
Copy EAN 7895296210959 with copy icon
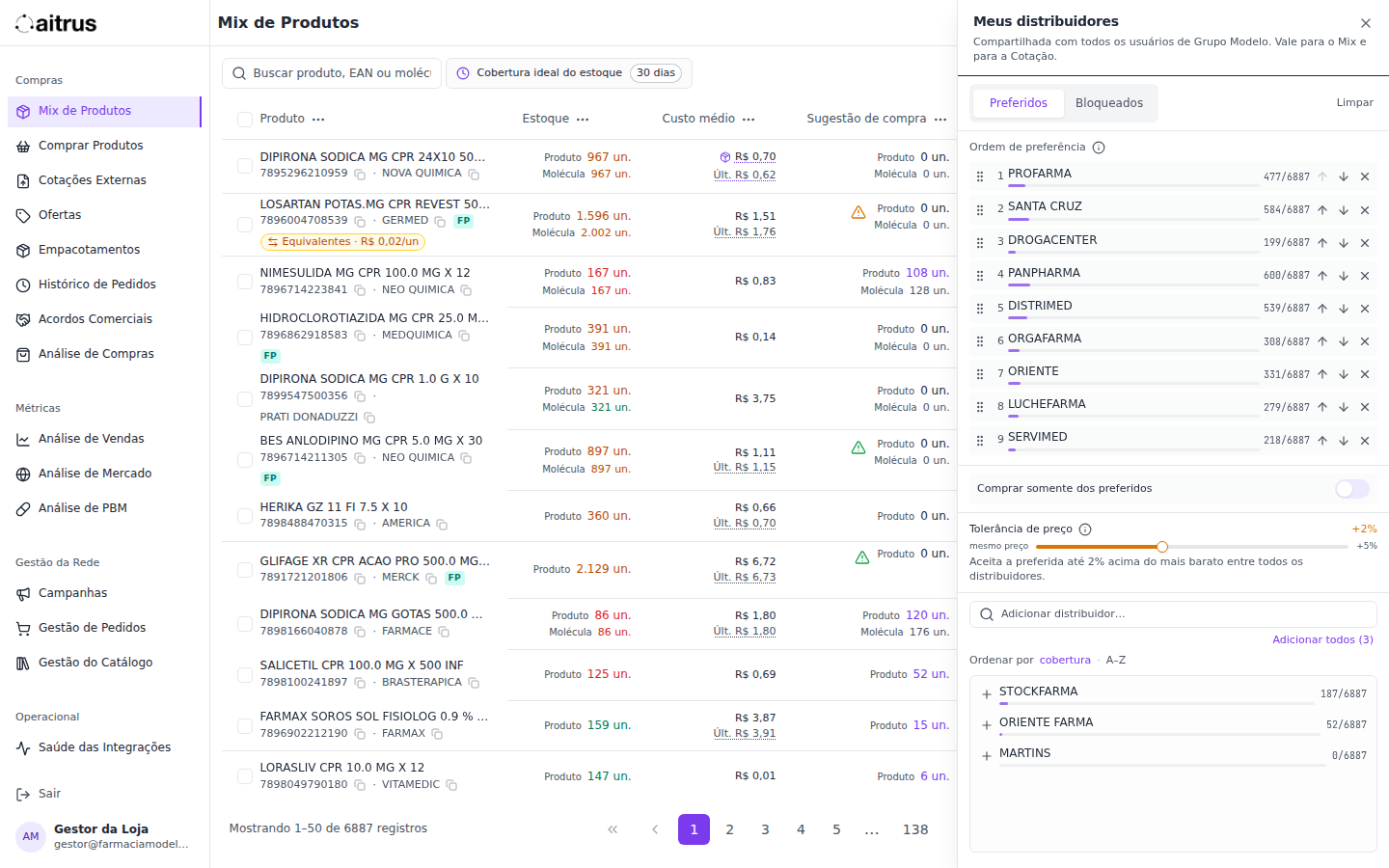pos(360,175)
